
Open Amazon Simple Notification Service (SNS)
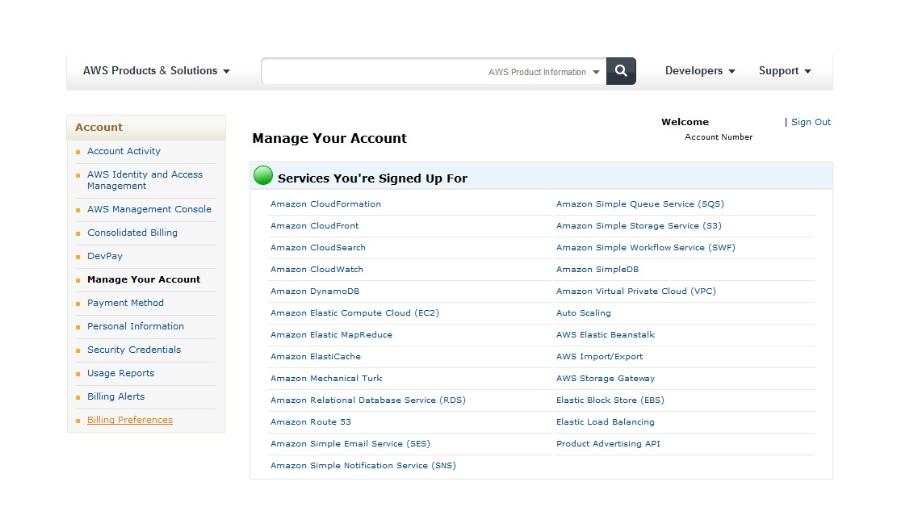[363, 466]
